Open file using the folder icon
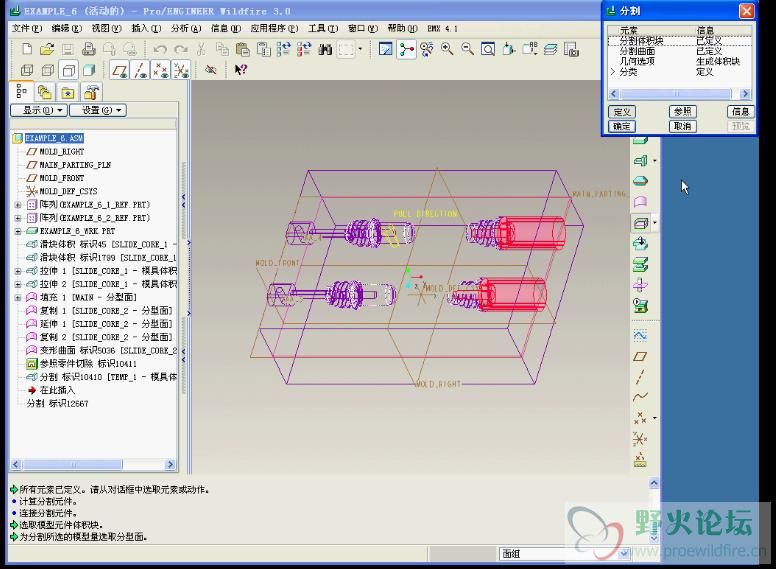Screen dimensions: 776x569 47,49
